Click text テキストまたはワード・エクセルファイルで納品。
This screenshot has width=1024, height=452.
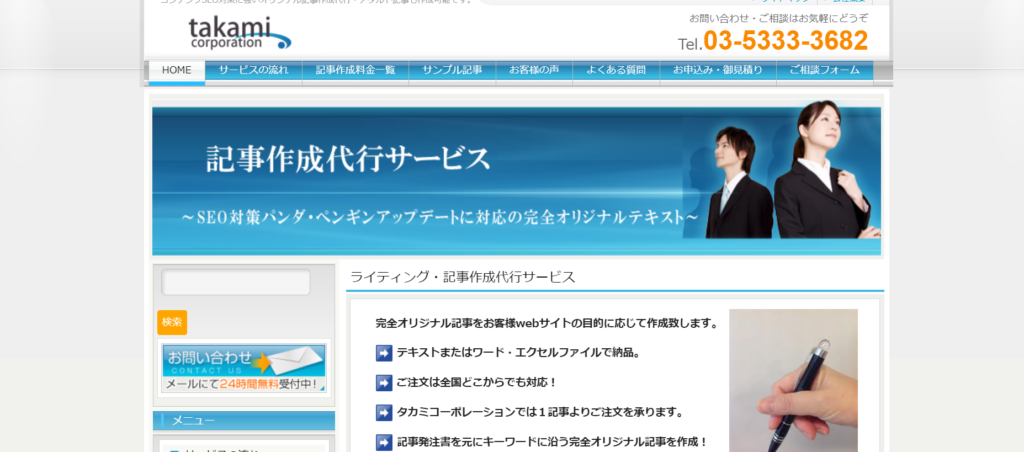click(x=519, y=353)
